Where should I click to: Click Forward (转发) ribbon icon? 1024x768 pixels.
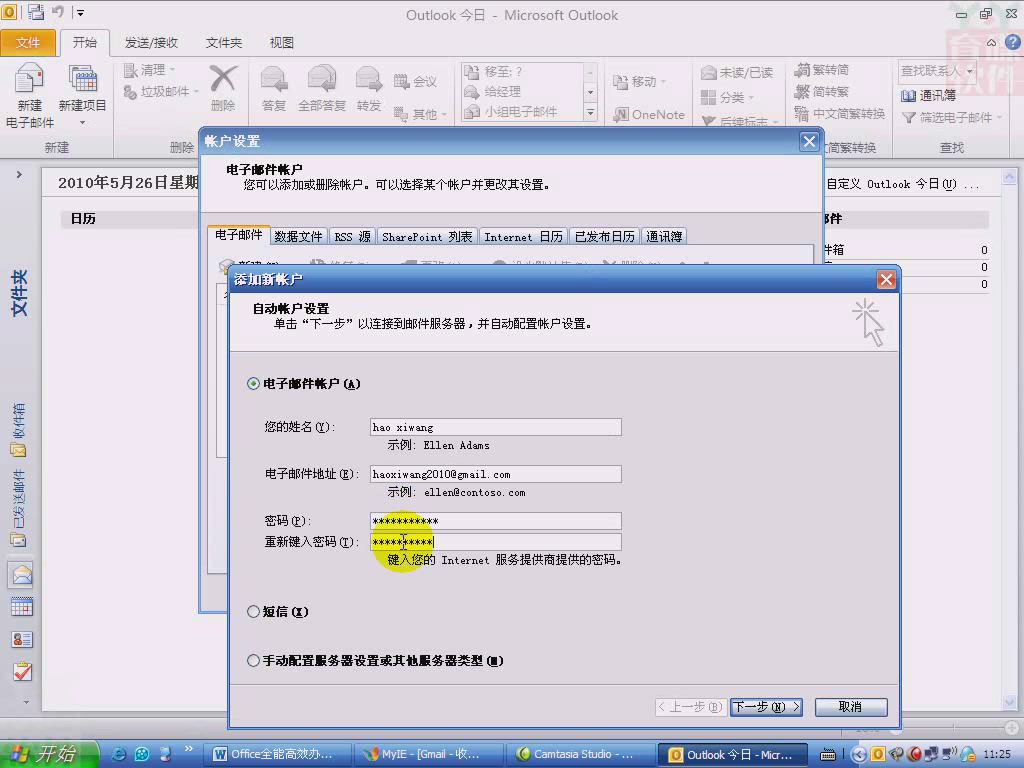[369, 88]
